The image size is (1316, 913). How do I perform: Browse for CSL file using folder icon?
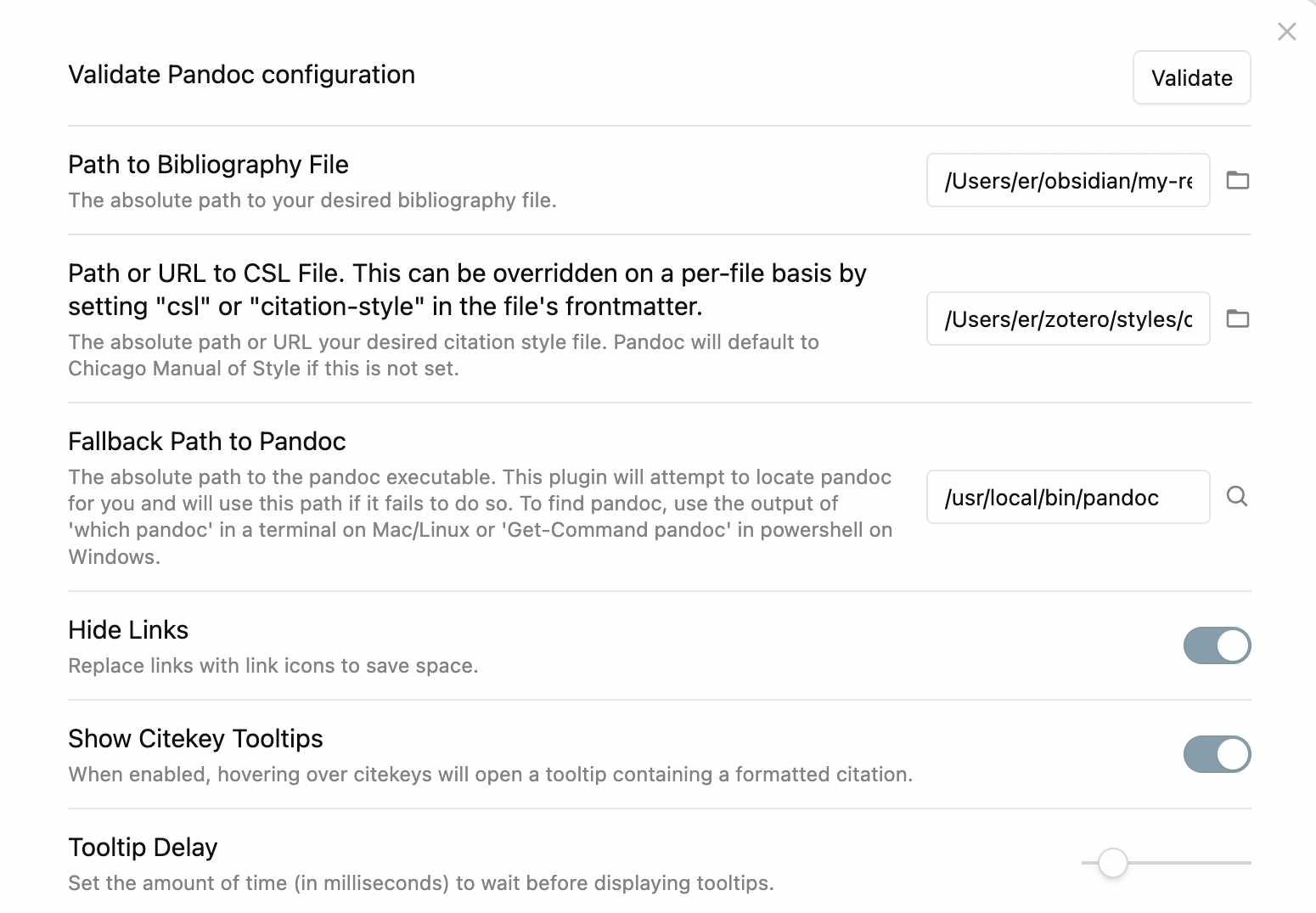(1237, 318)
